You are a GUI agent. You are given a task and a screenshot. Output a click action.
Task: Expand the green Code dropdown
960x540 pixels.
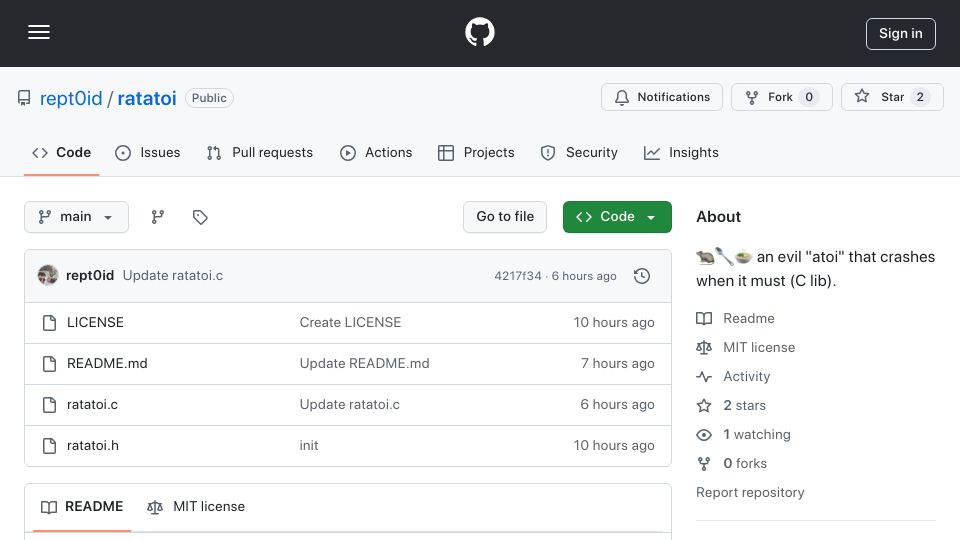coord(617,217)
